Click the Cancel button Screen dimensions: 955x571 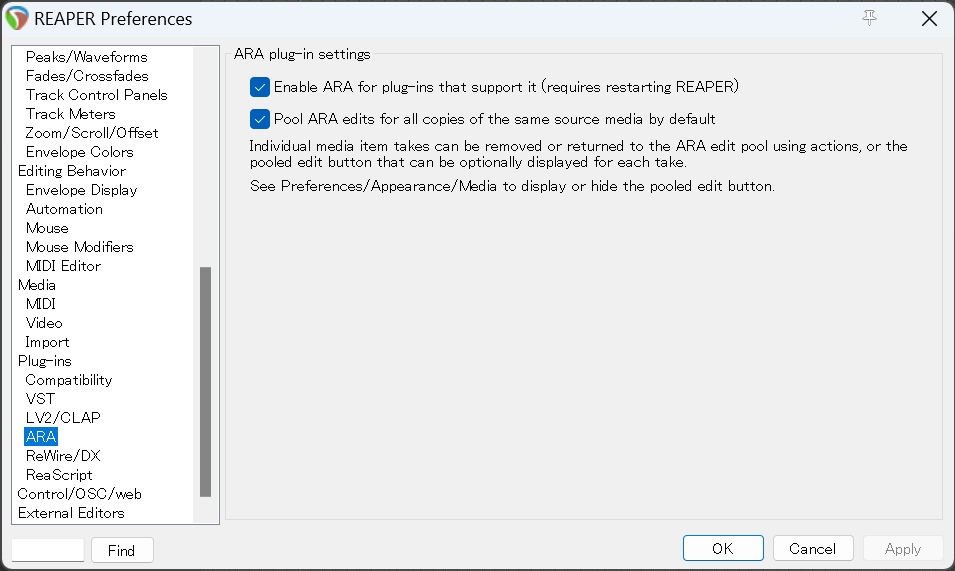click(x=812, y=549)
